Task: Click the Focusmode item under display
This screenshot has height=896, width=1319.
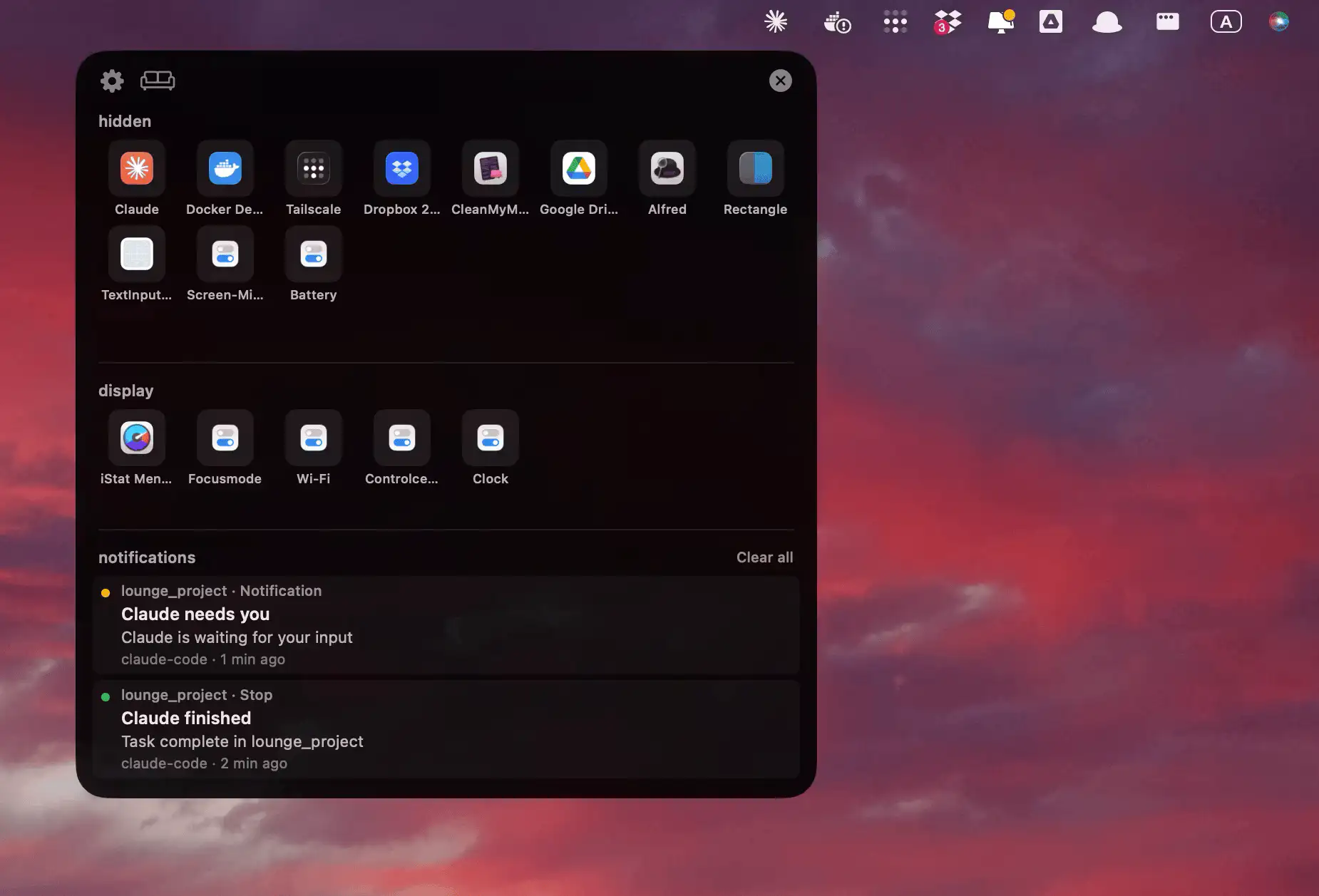Action: 225,448
